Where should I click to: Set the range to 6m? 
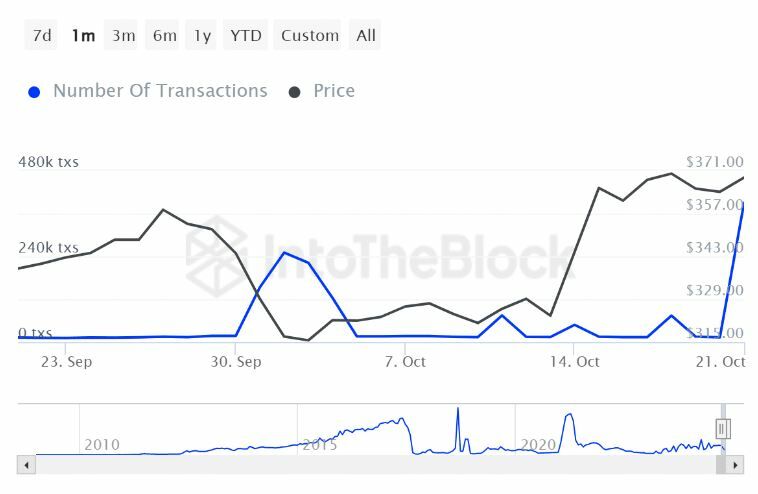pos(165,36)
